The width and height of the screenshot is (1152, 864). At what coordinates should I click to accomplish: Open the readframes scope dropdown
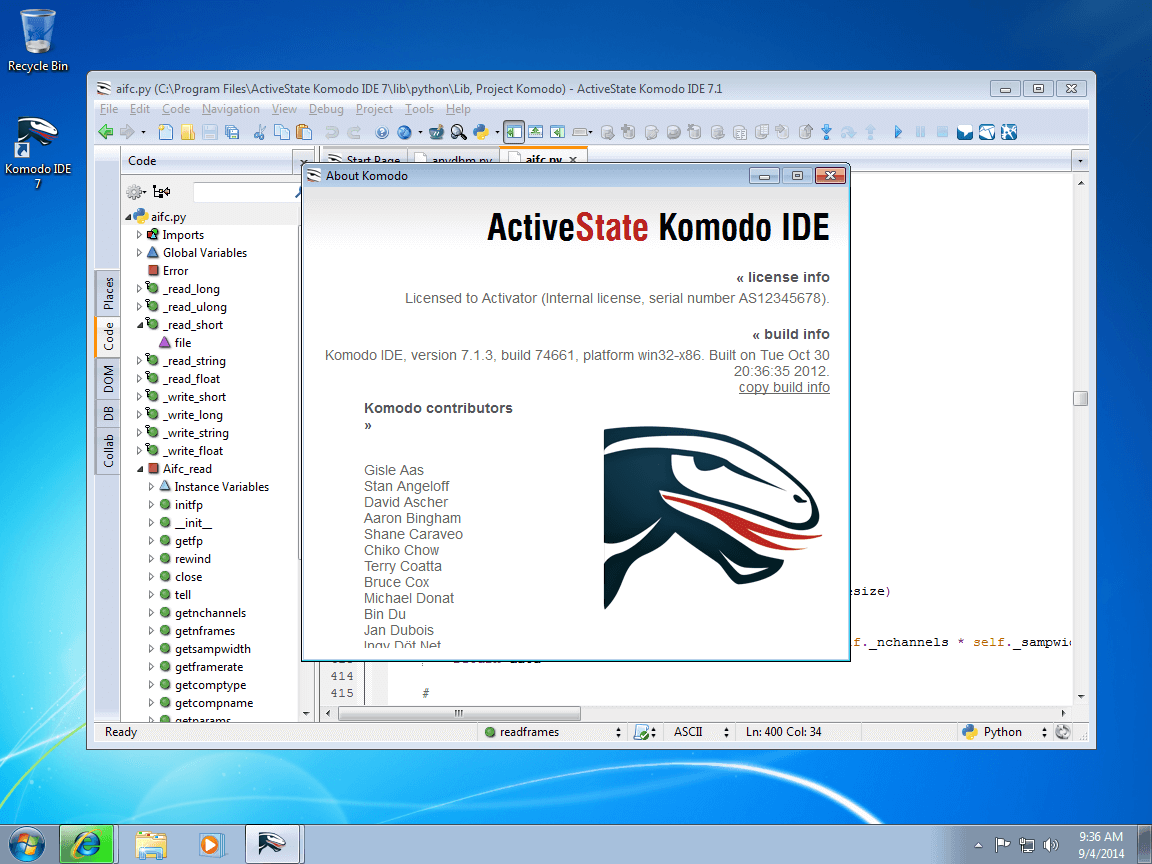coord(552,732)
